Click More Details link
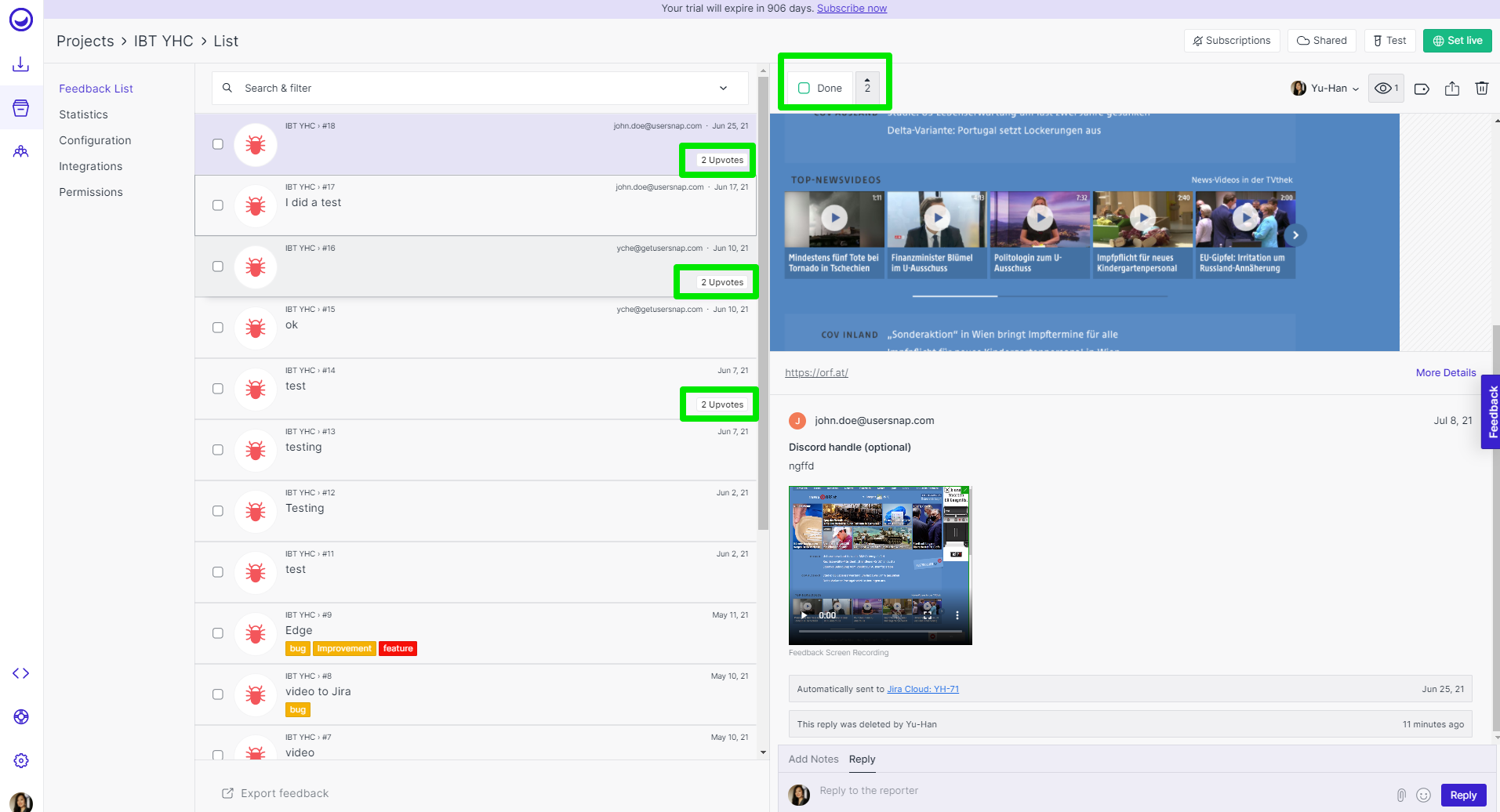This screenshot has width=1500, height=812. [1446, 373]
